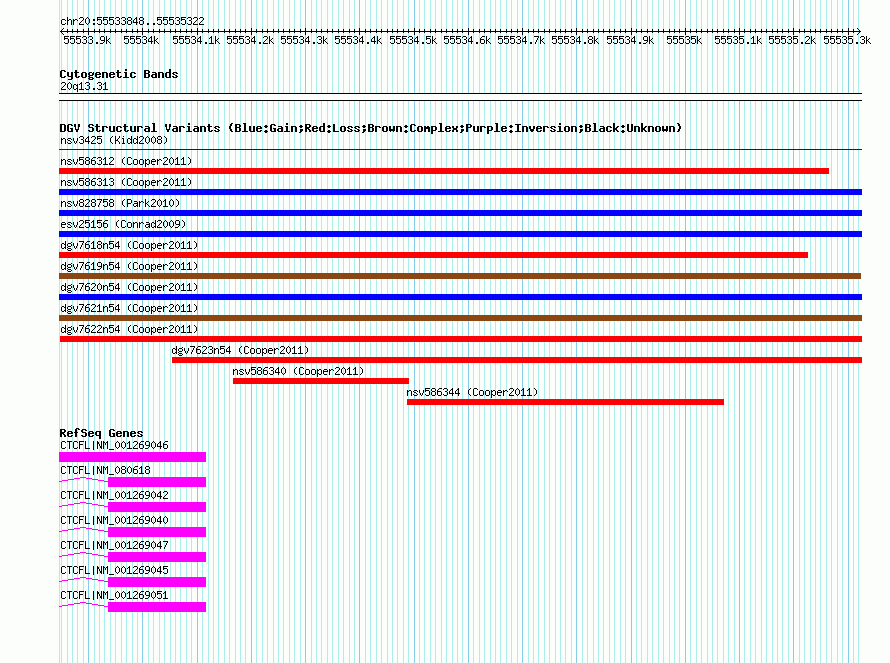Open the nsv586344 (Cooper2011) label
Image resolution: width=890 pixels, height=663 pixels.
pos(472,392)
